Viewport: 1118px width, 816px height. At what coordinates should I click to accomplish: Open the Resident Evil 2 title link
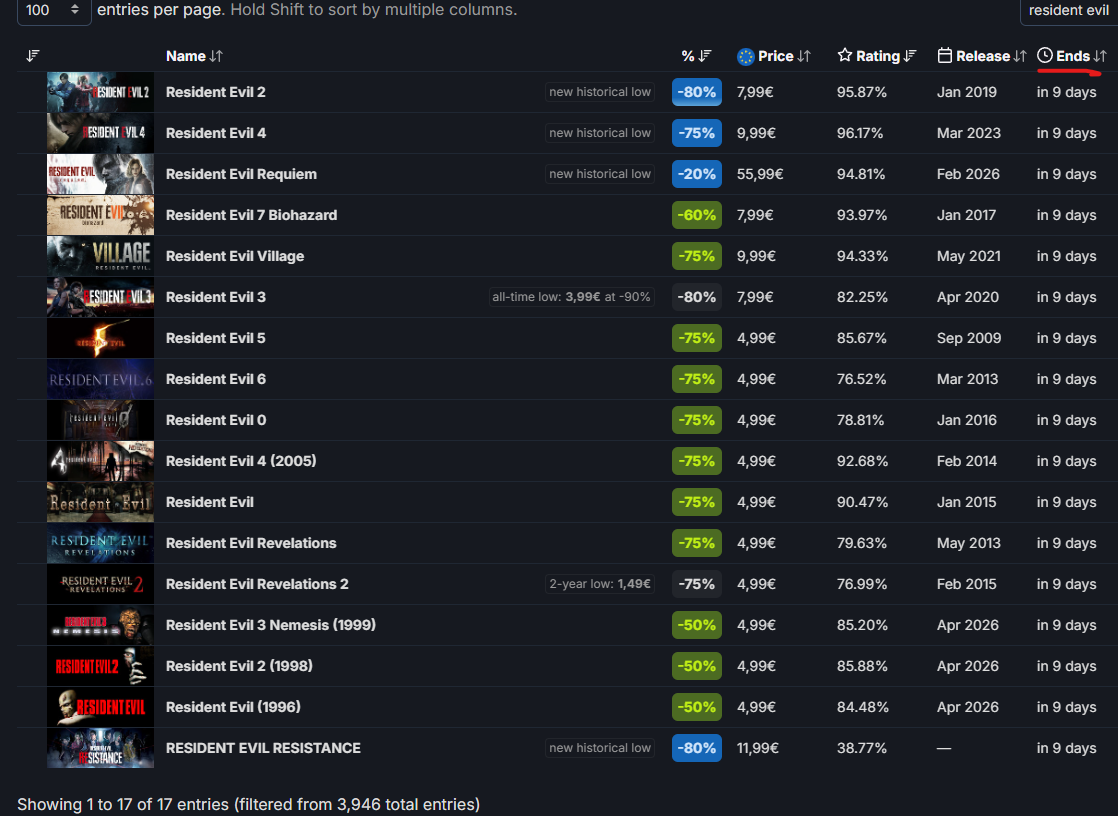(215, 92)
